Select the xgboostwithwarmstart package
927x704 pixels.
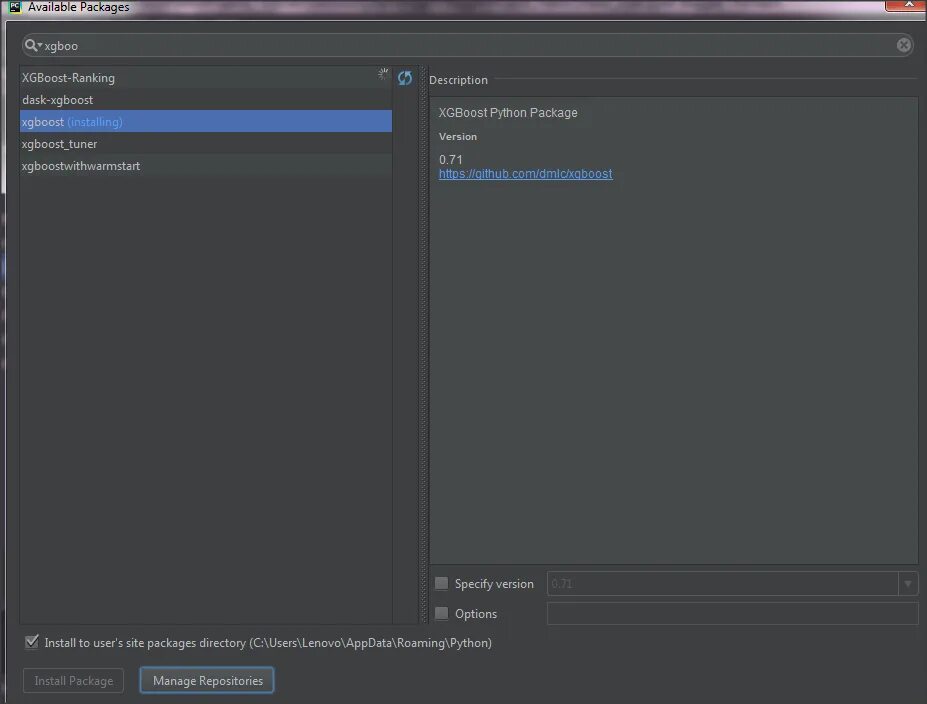pos(206,166)
